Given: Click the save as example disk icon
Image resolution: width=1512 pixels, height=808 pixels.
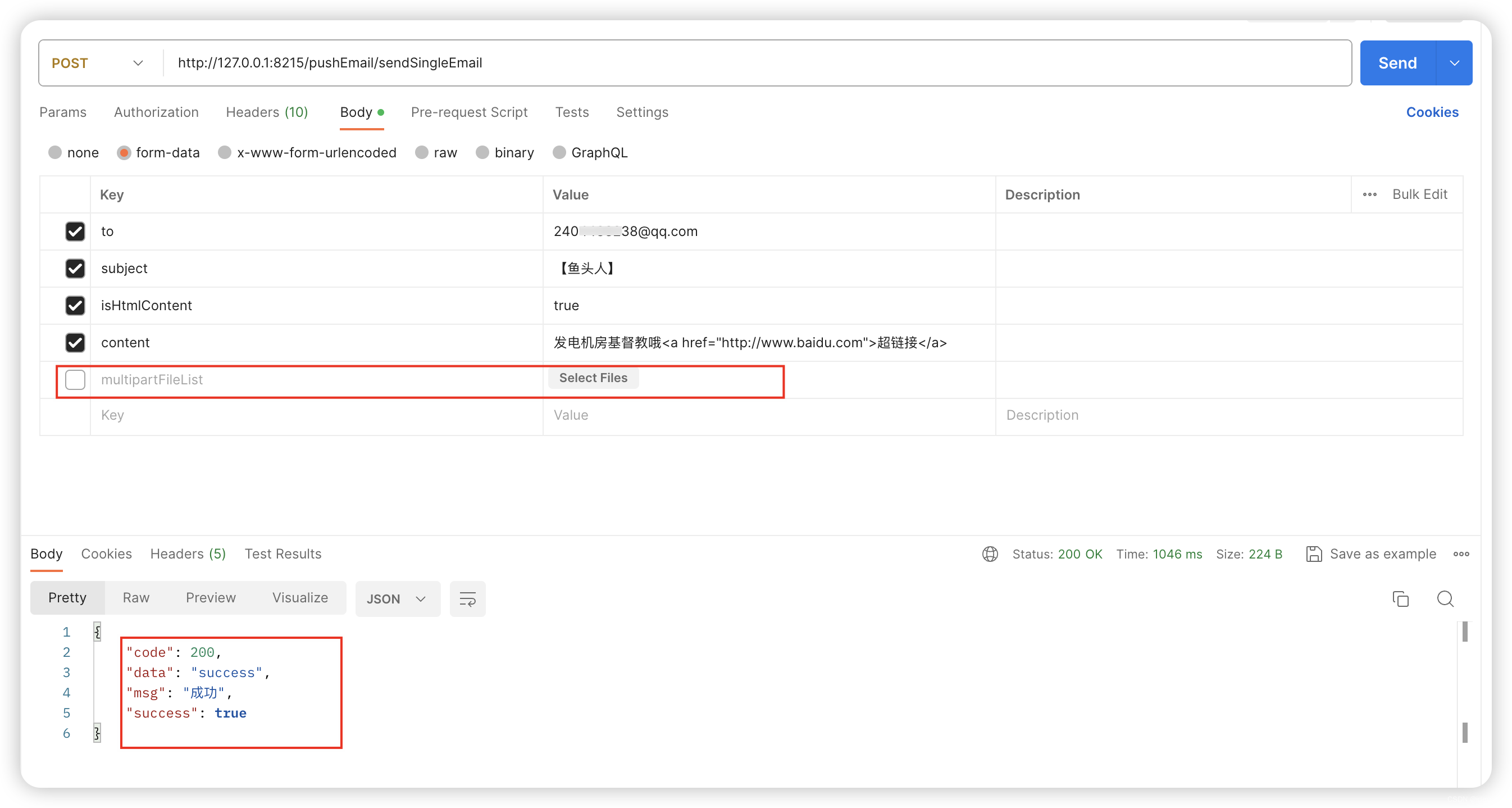Looking at the screenshot, I should click(1314, 553).
